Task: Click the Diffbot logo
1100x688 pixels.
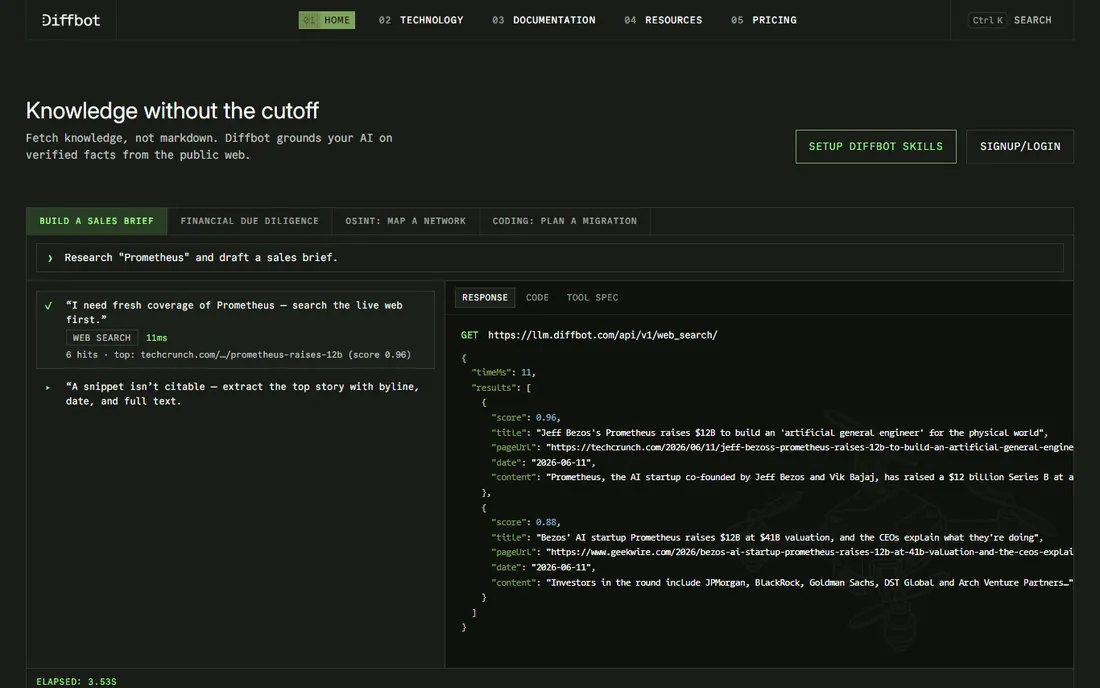Action: point(71,20)
